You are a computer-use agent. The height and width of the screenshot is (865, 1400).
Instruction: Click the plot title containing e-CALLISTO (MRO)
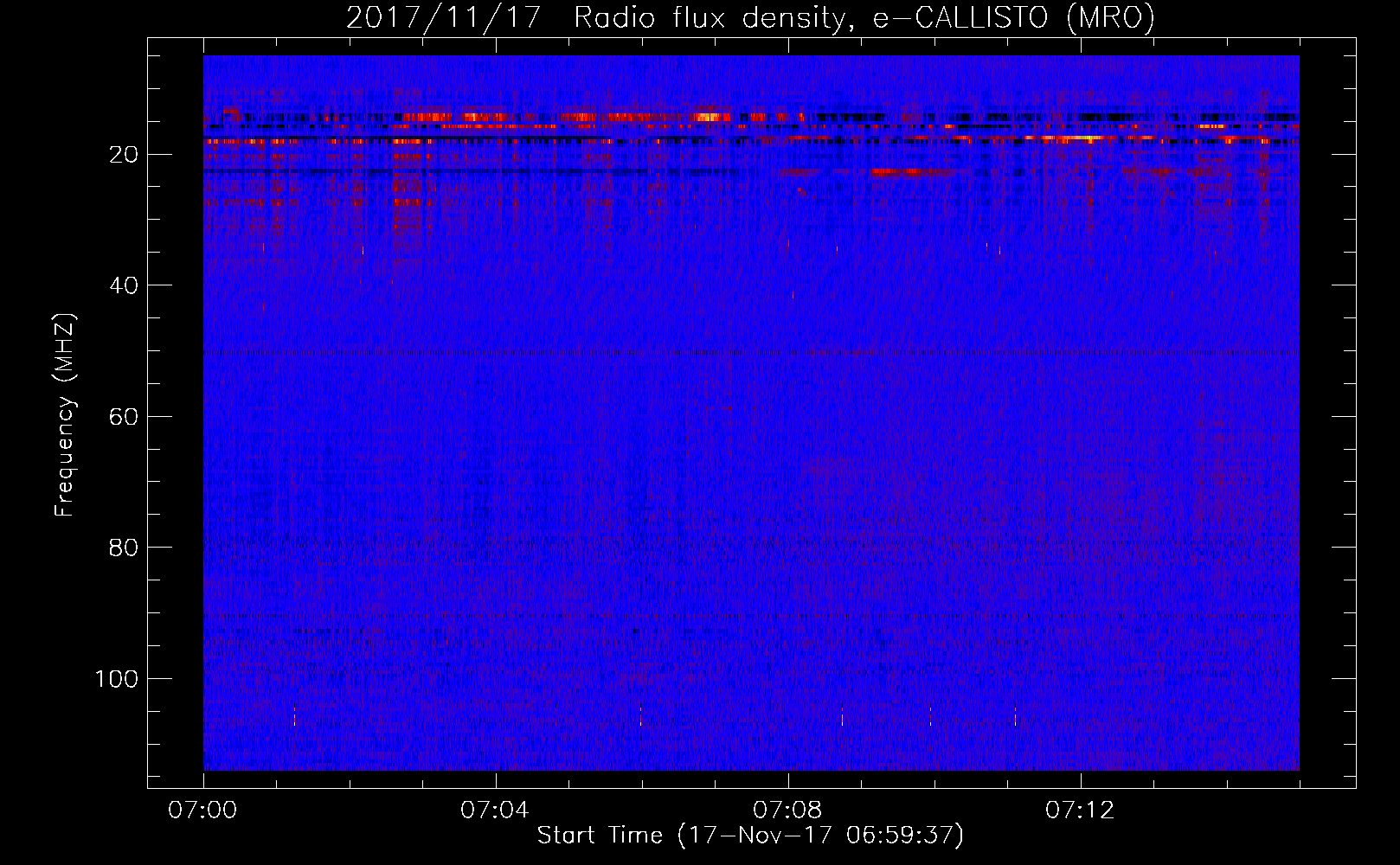(750, 18)
